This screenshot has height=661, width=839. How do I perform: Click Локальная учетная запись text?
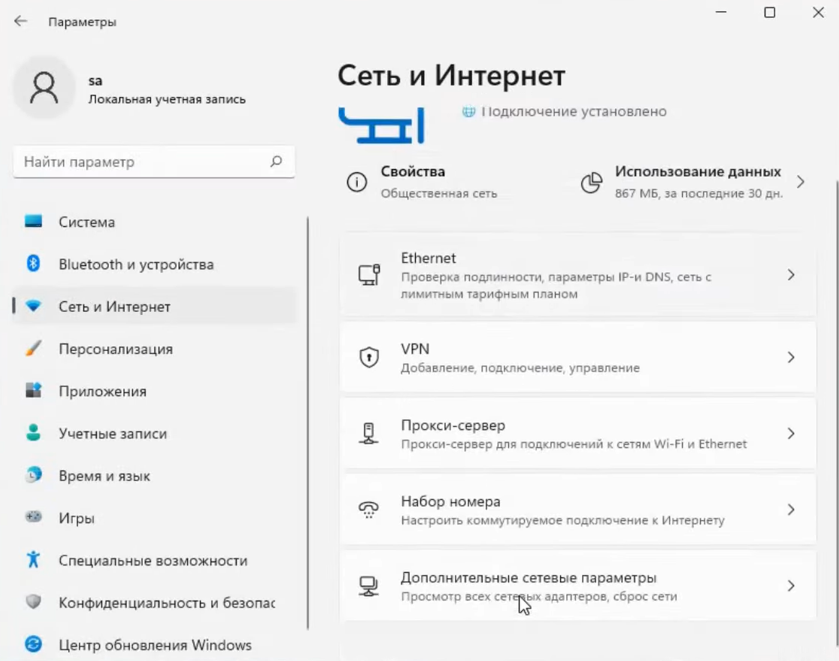167,99
